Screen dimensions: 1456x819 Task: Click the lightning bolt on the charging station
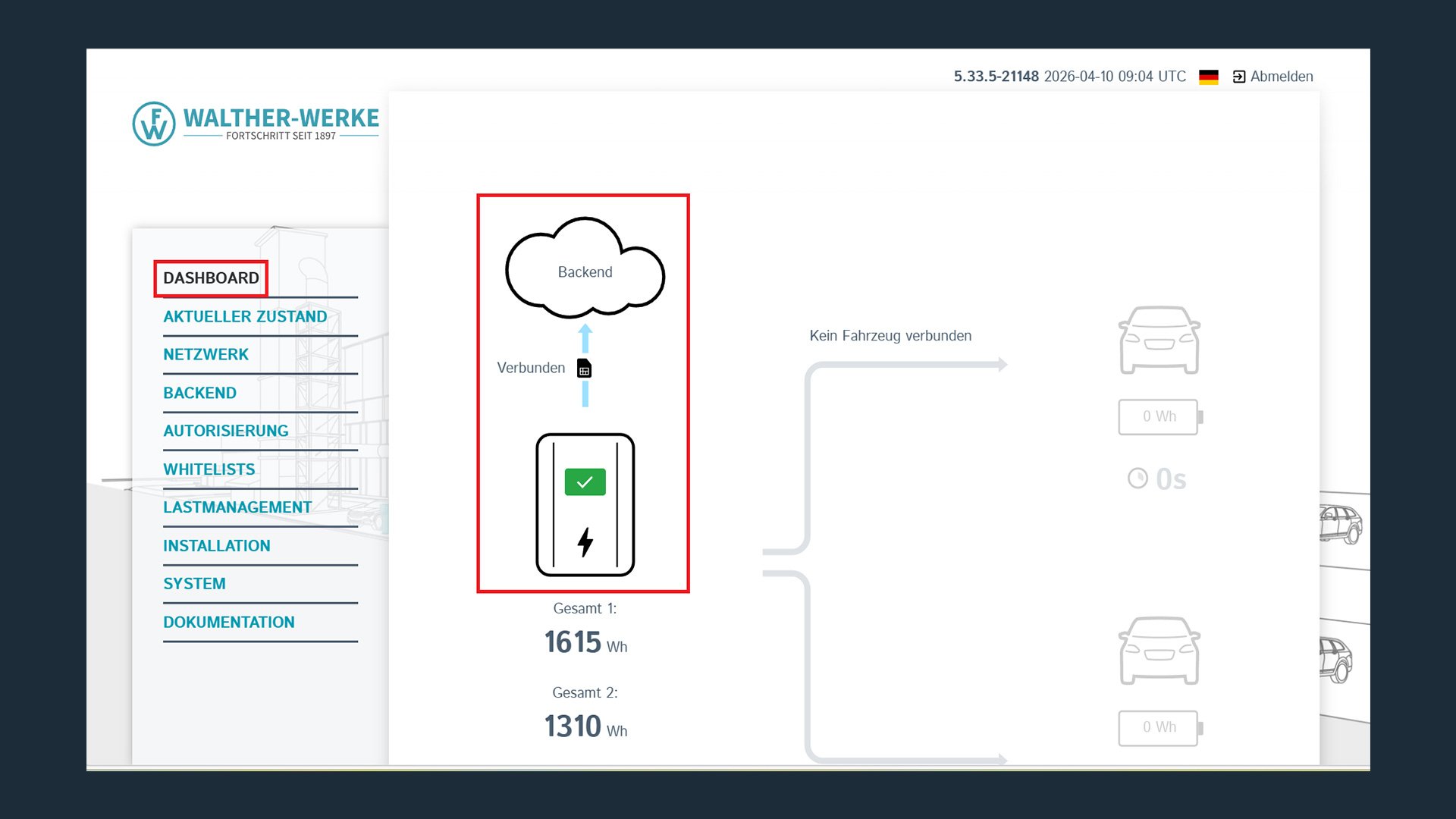pos(585,541)
